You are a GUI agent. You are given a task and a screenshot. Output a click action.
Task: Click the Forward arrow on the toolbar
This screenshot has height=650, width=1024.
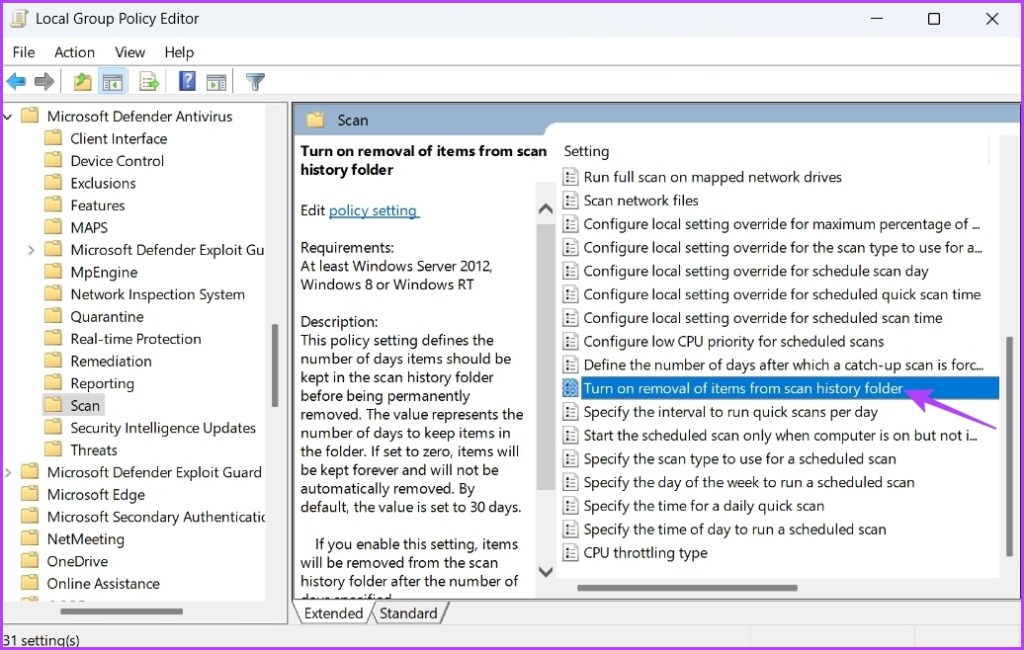[x=44, y=81]
